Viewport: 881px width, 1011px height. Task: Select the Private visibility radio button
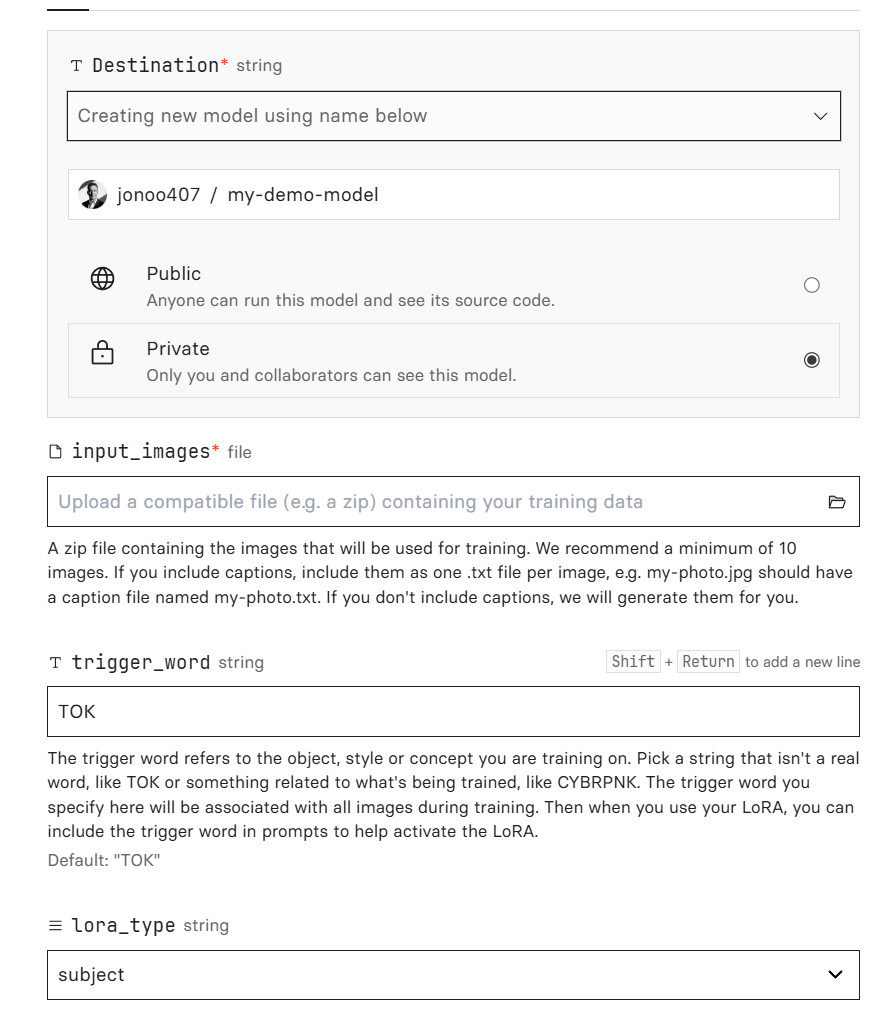(x=812, y=360)
